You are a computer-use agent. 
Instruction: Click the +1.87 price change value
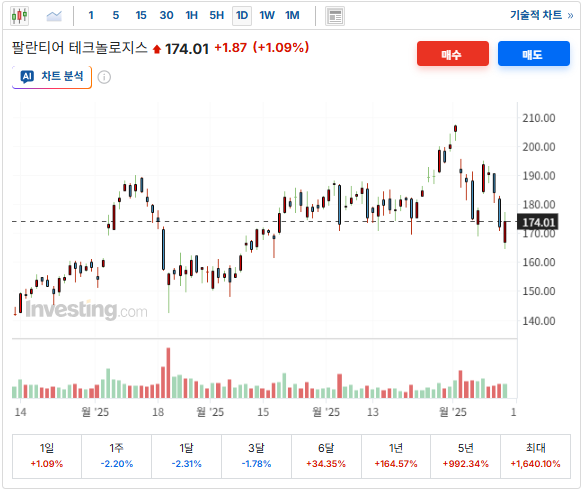230,48
